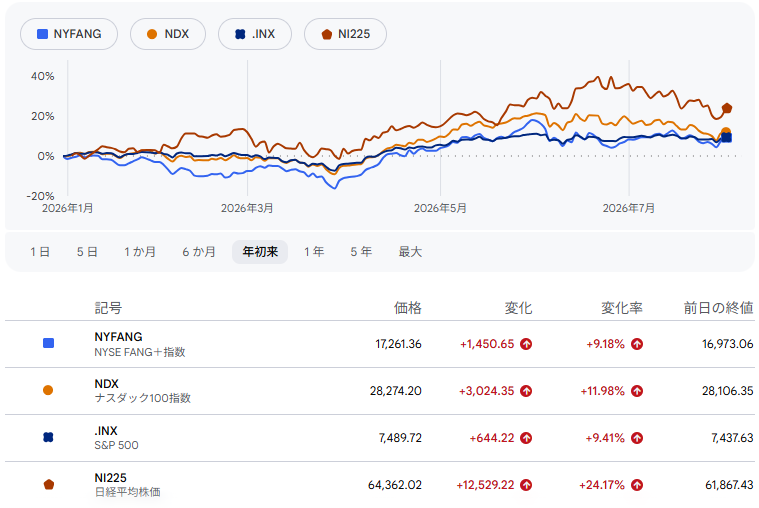Click the 日経平均株価 description
This screenshot has width=759, height=508.
click(127, 492)
